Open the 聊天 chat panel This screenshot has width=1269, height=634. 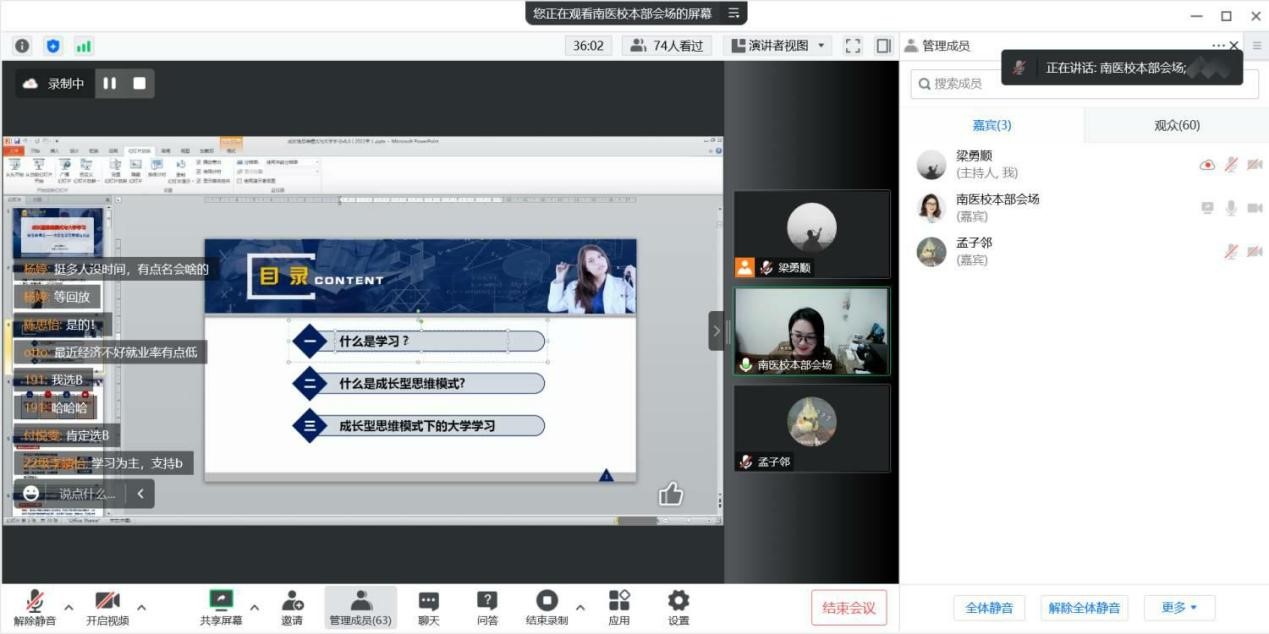[x=428, y=606]
